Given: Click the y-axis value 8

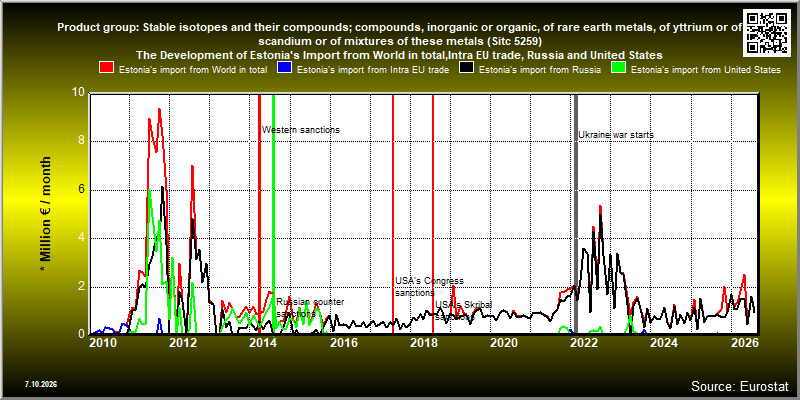Looking at the screenshot, I should pyautogui.click(x=82, y=142).
